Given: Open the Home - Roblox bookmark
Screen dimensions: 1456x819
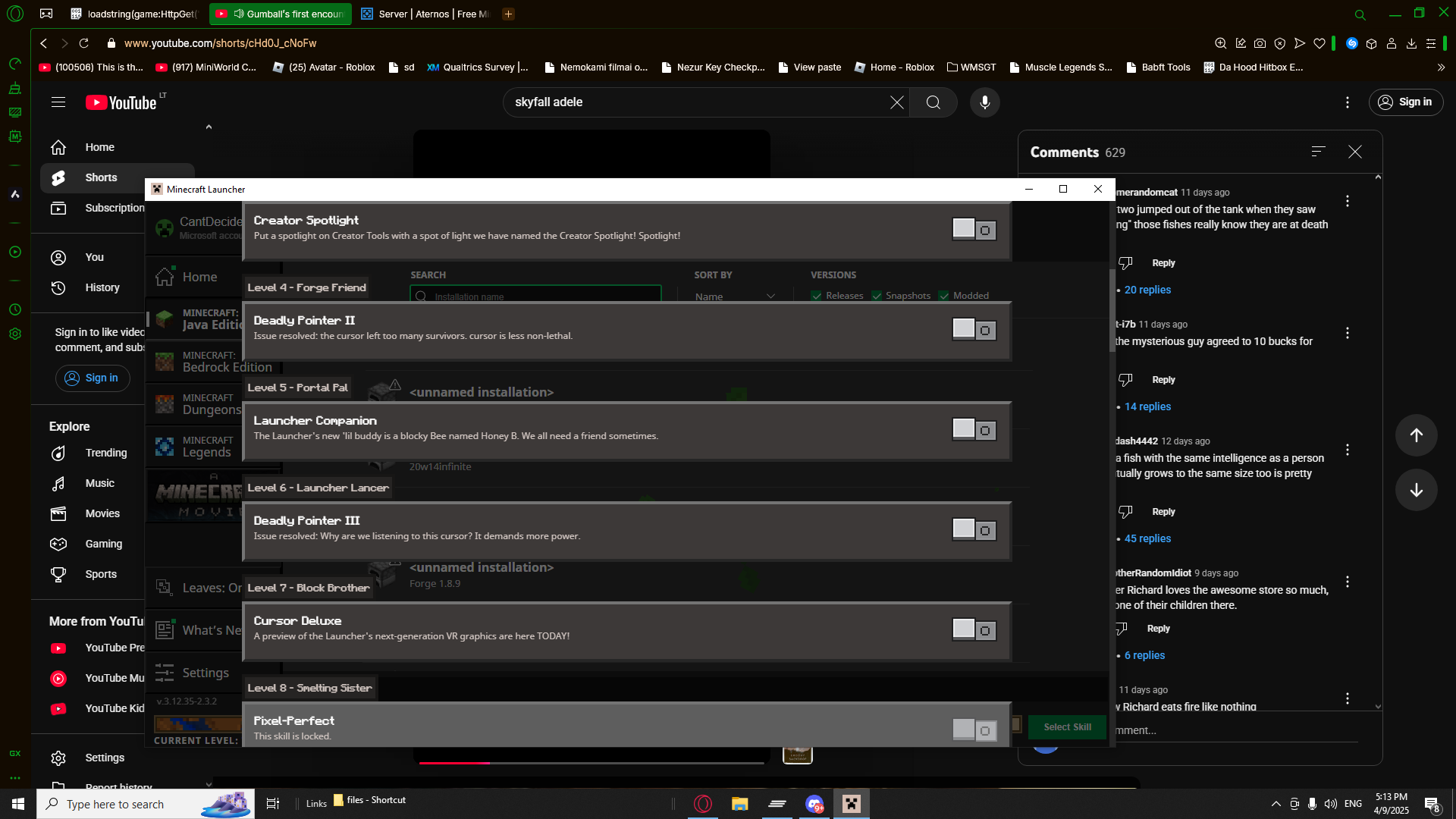Looking at the screenshot, I should coord(895,67).
